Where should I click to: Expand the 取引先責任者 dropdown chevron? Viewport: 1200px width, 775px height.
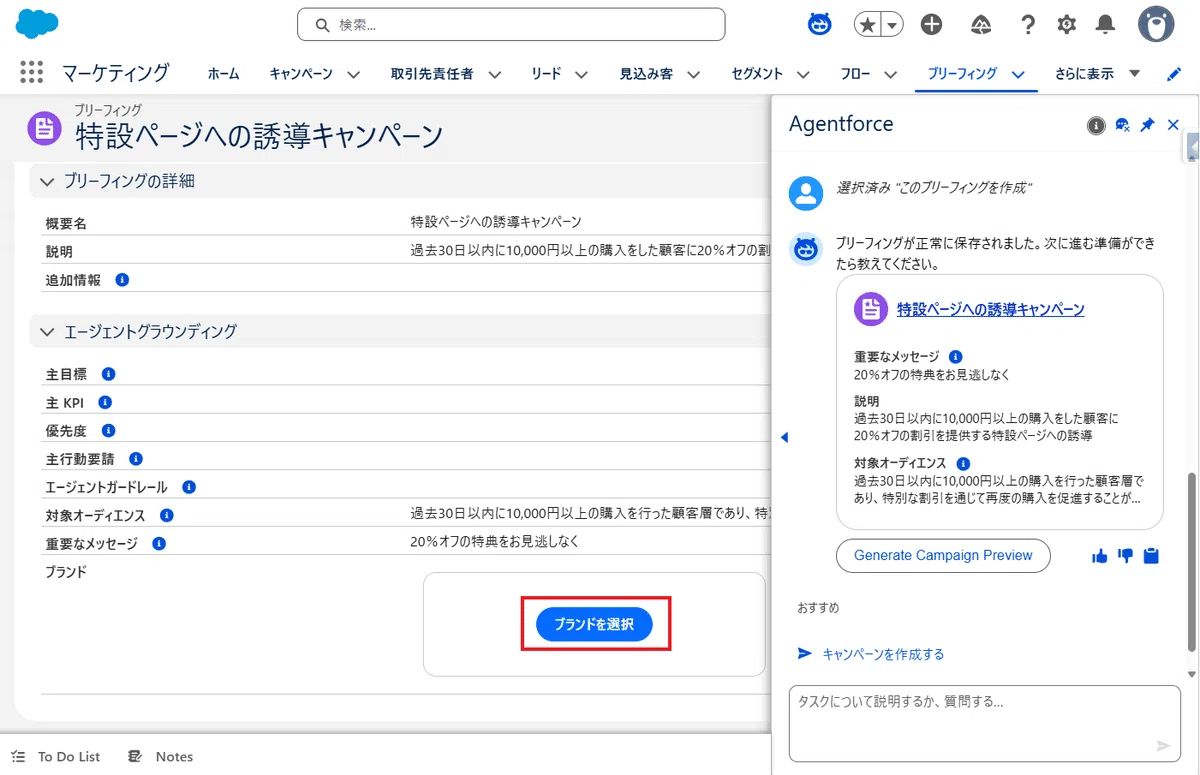(x=494, y=74)
